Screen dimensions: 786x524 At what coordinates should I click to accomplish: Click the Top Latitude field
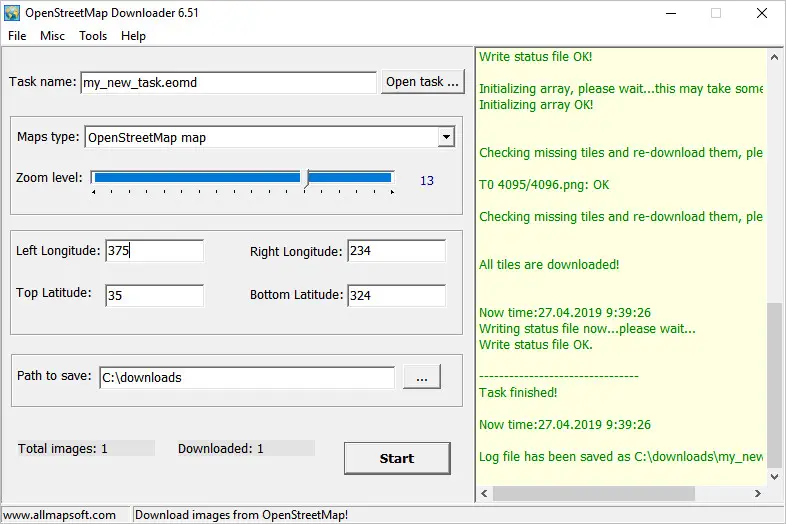click(x=155, y=295)
